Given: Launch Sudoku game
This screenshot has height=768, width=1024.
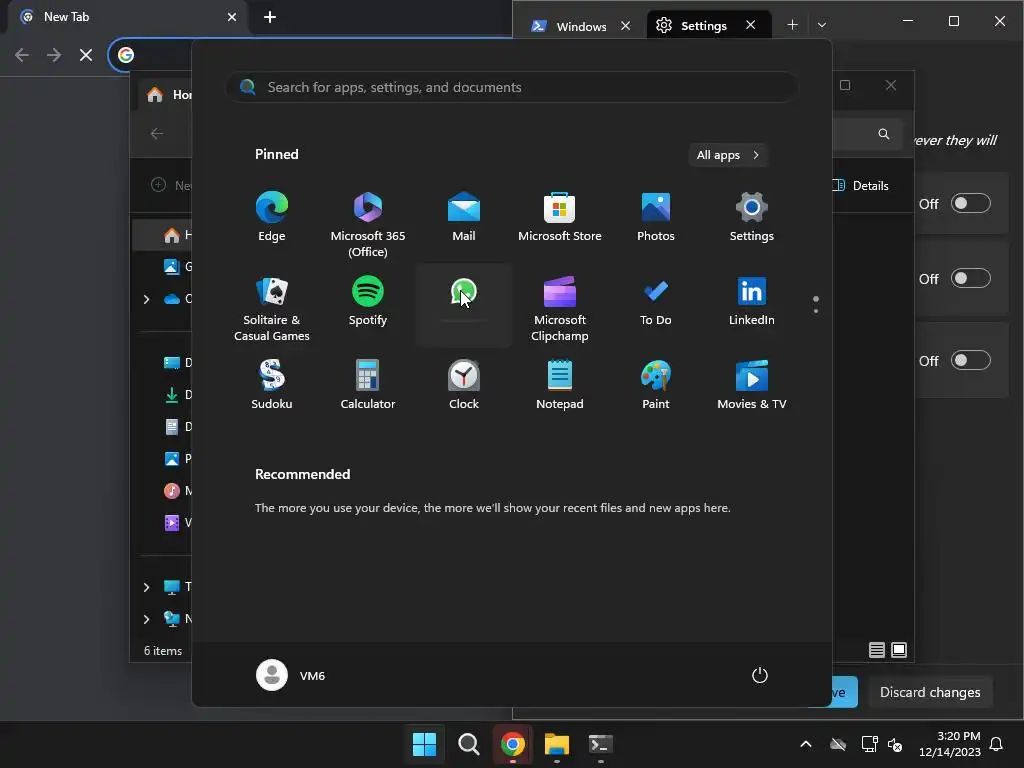Looking at the screenshot, I should click(x=272, y=385).
